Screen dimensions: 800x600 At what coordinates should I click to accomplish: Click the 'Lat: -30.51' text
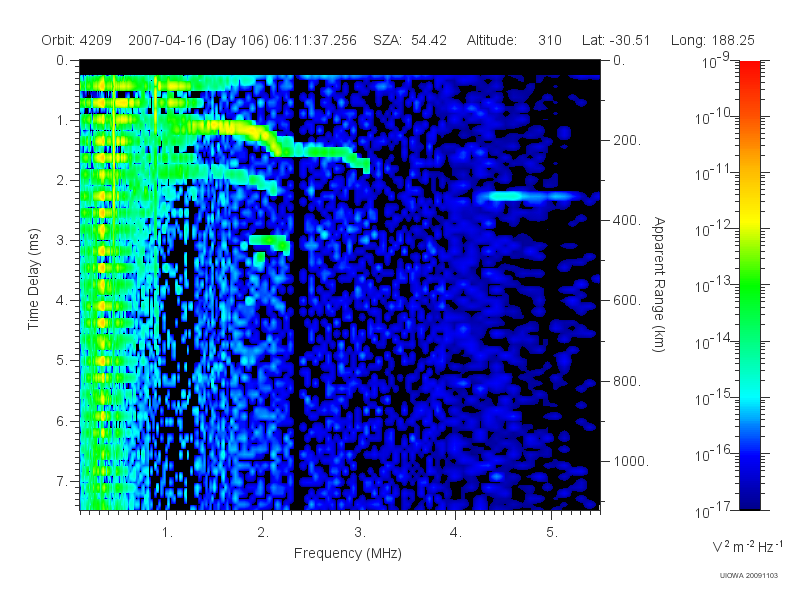coord(616,40)
